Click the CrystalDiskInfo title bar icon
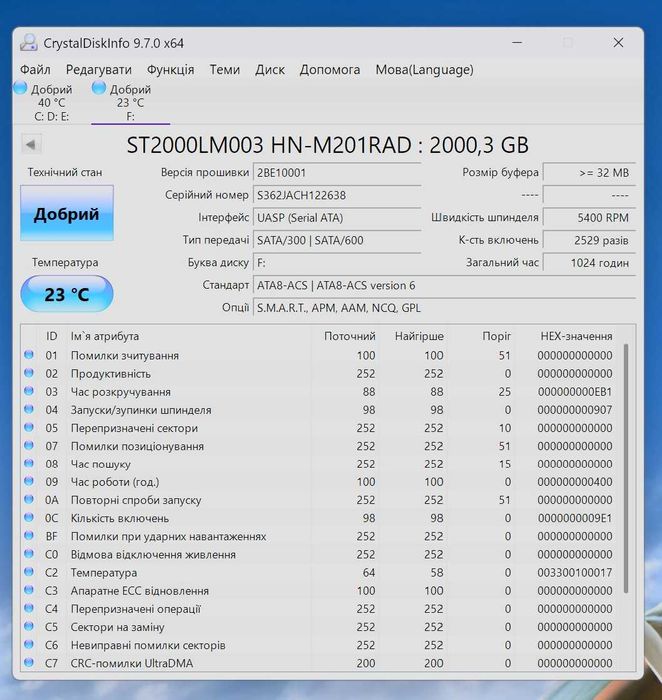 click(29, 43)
